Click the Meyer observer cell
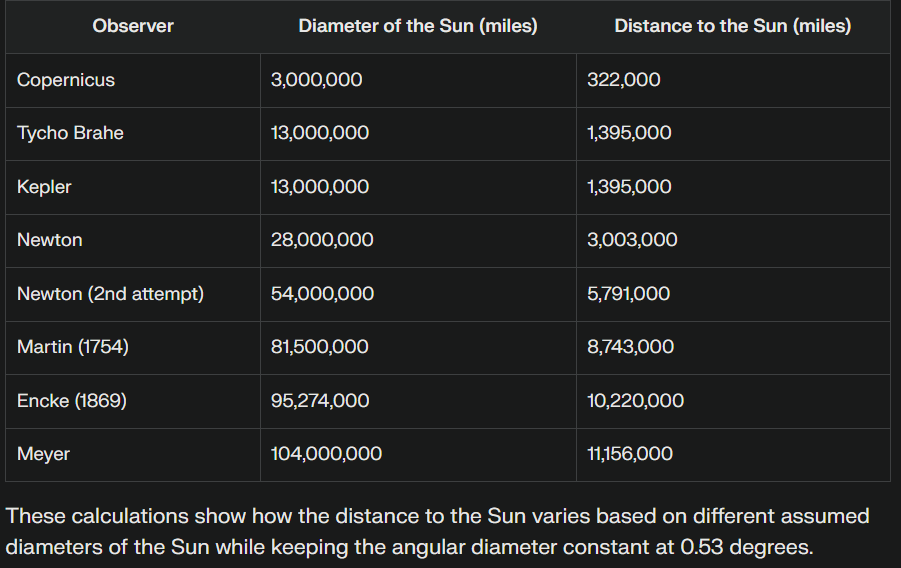The image size is (901, 568). (44, 454)
